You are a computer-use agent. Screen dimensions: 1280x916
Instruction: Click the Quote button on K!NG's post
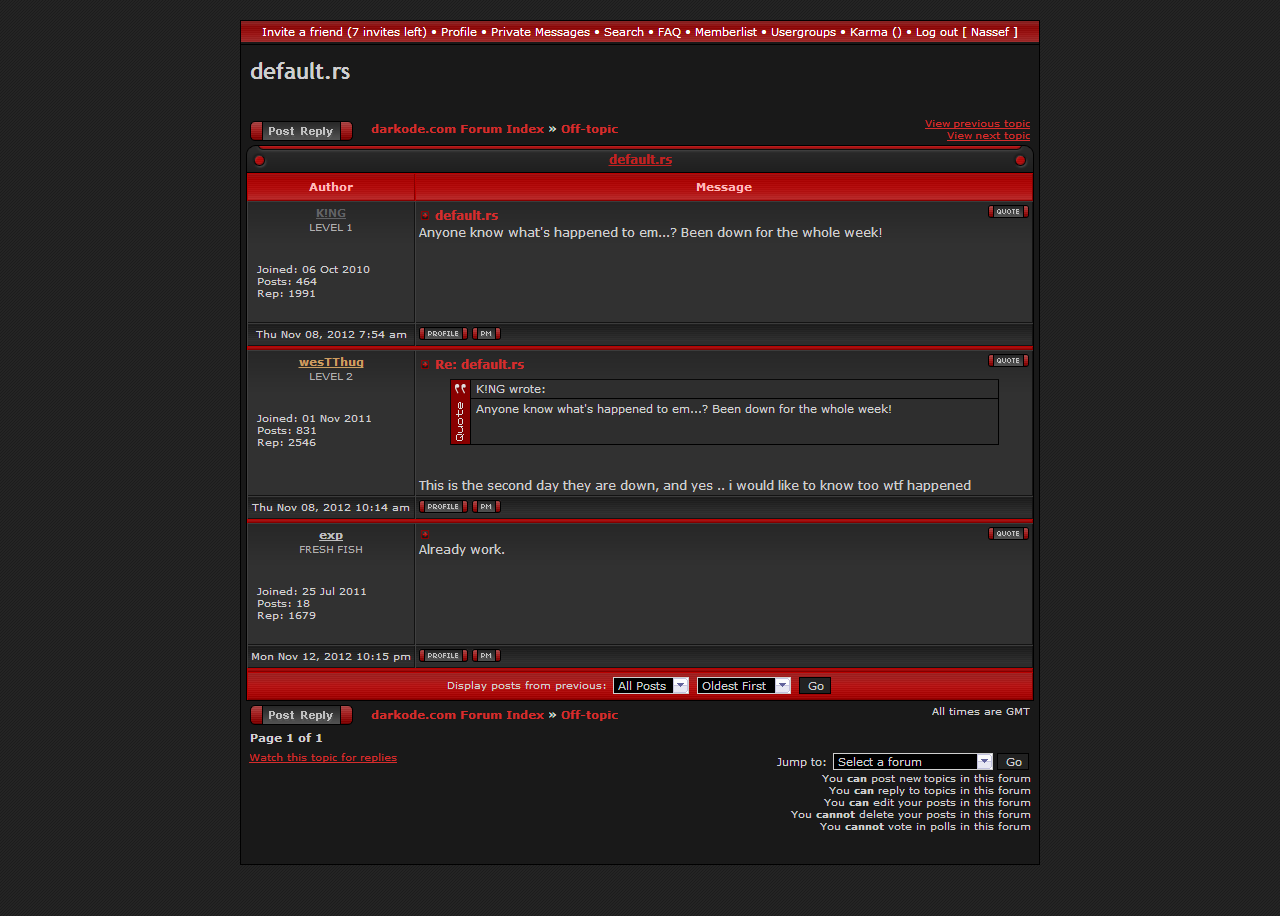point(1008,212)
